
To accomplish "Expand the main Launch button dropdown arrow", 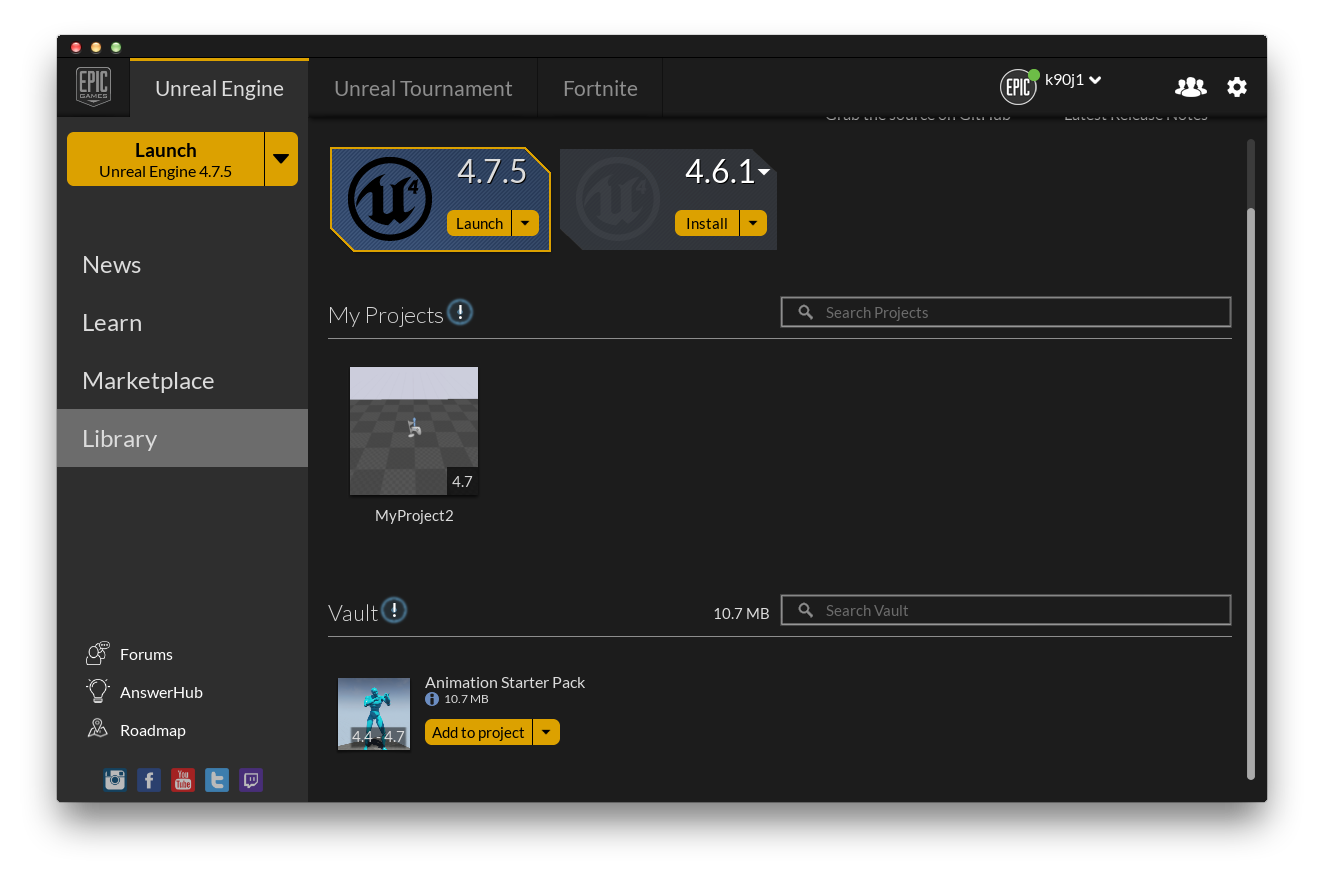I will 281,159.
